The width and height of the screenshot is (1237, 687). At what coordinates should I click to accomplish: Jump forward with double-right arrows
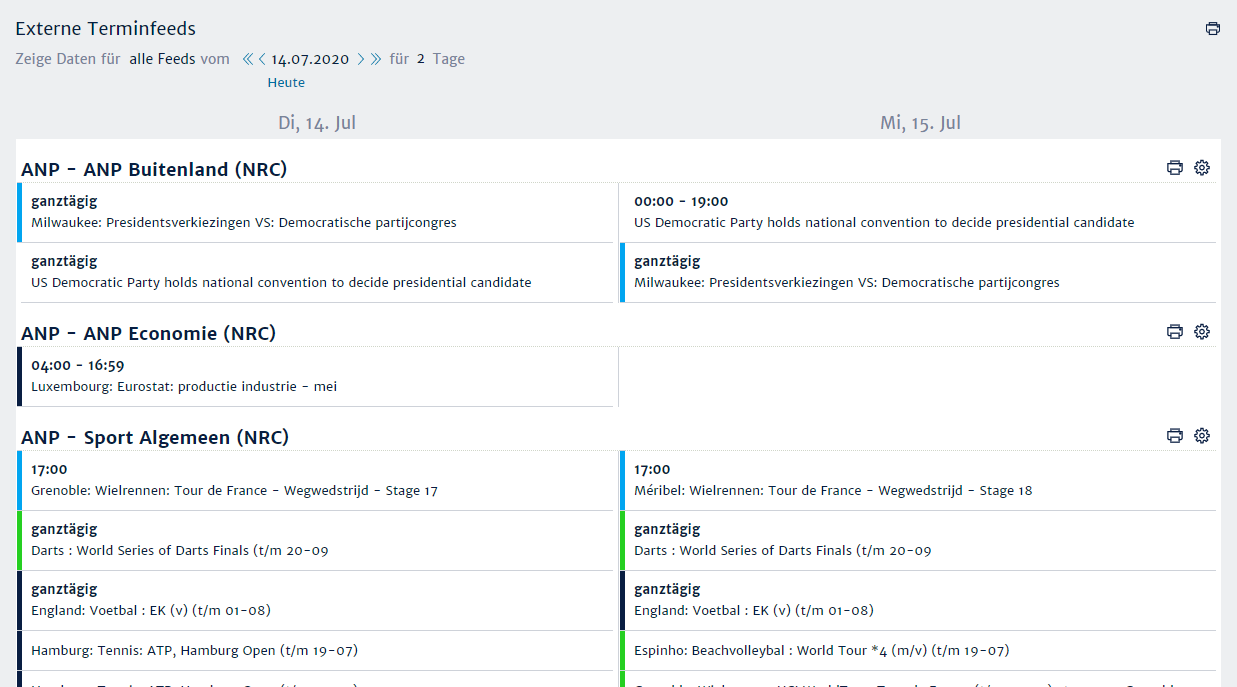[376, 59]
